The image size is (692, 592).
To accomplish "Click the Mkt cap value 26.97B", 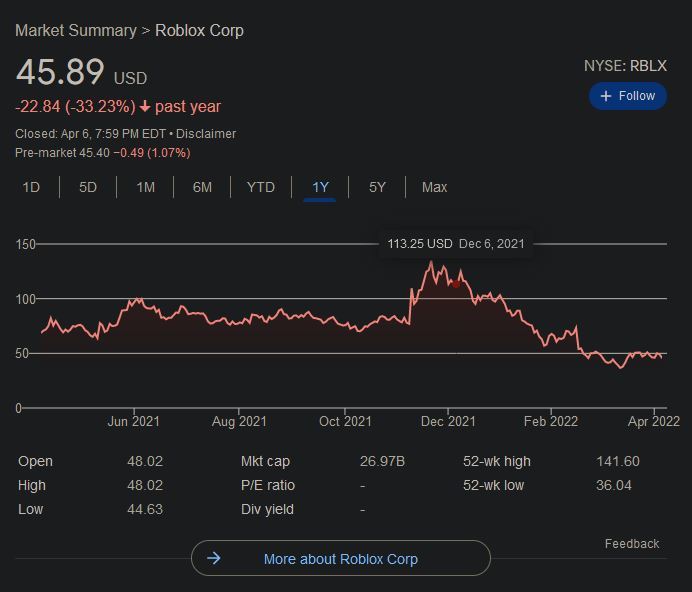I will 382,461.
